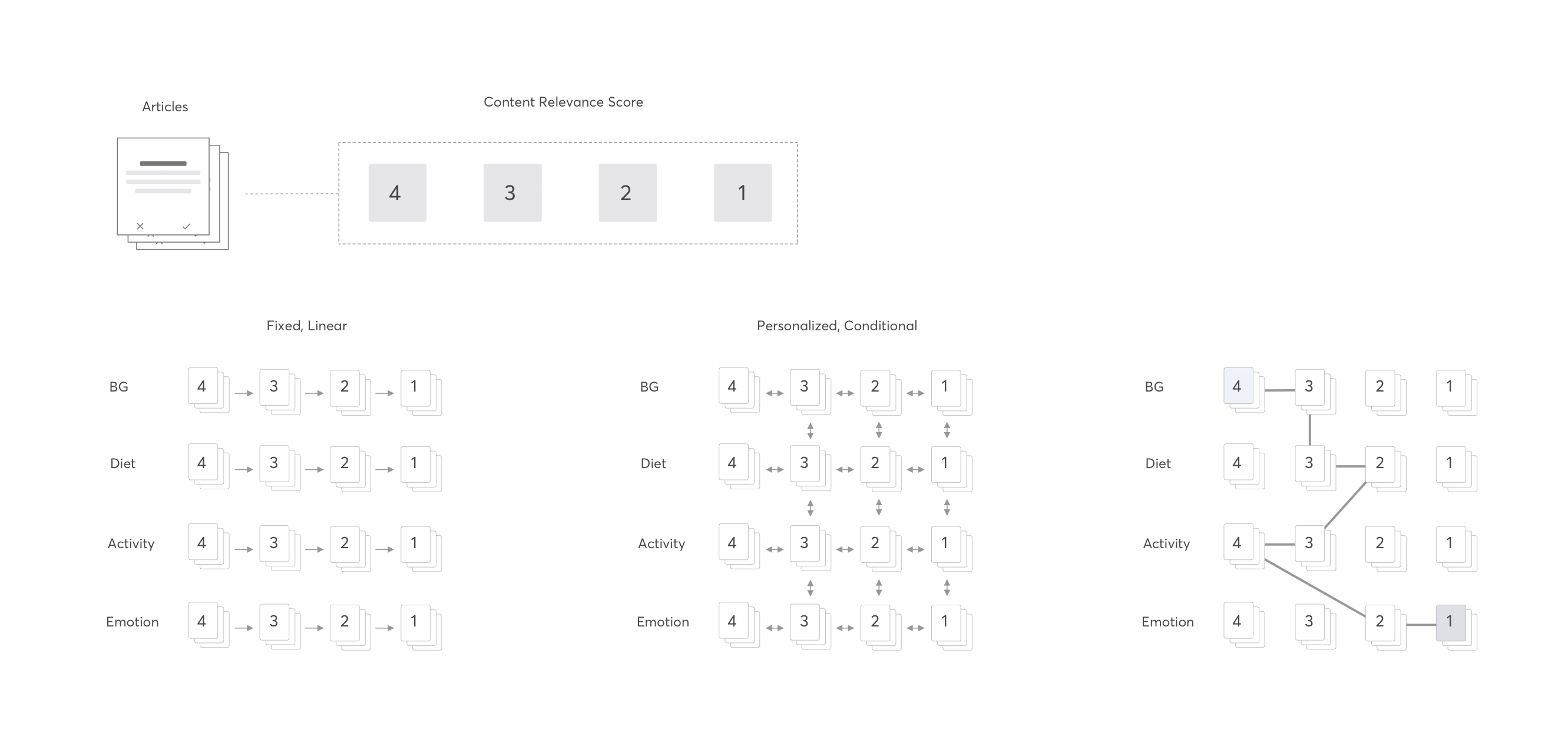
Task: Click Activity card 4 in Personalized, Conditional grid
Action: tap(733, 543)
